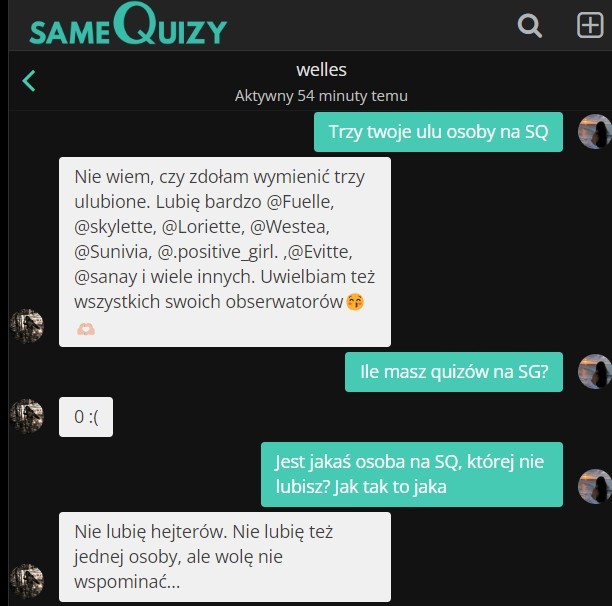Go back with the left chevron arrow
Viewport: 612px width, 606px height.
pos(29,81)
